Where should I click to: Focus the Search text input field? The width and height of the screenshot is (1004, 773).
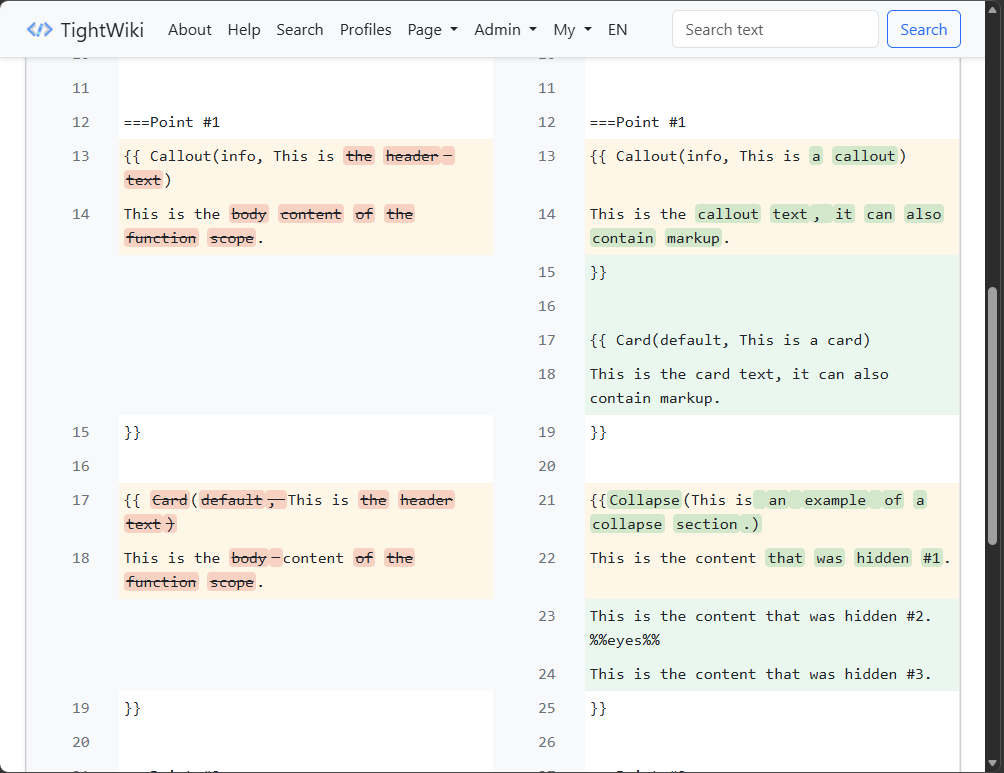pos(775,29)
